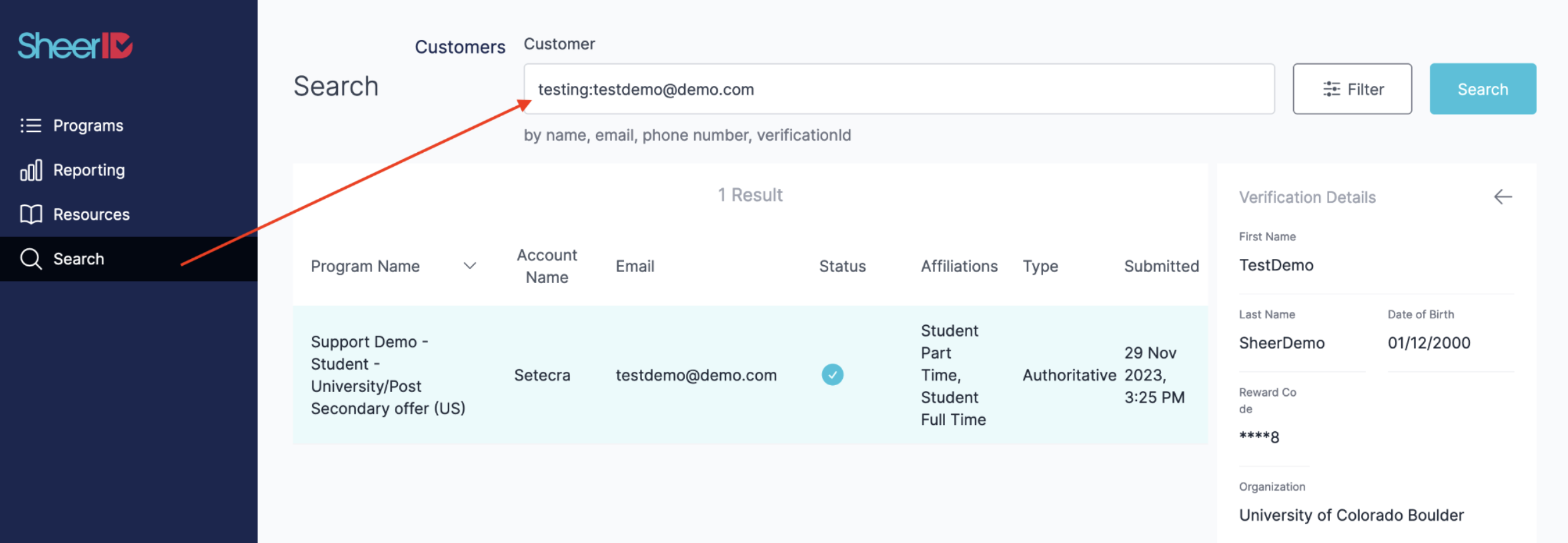Select the Support Demo Student result row

point(388,375)
